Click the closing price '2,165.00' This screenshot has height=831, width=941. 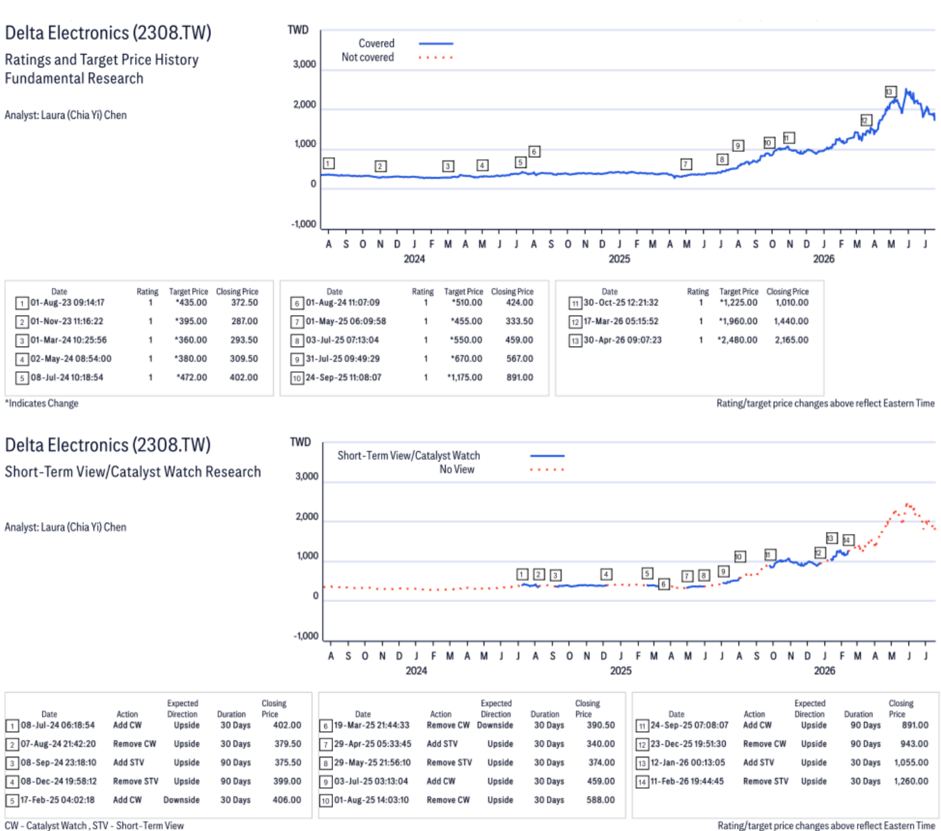(792, 340)
